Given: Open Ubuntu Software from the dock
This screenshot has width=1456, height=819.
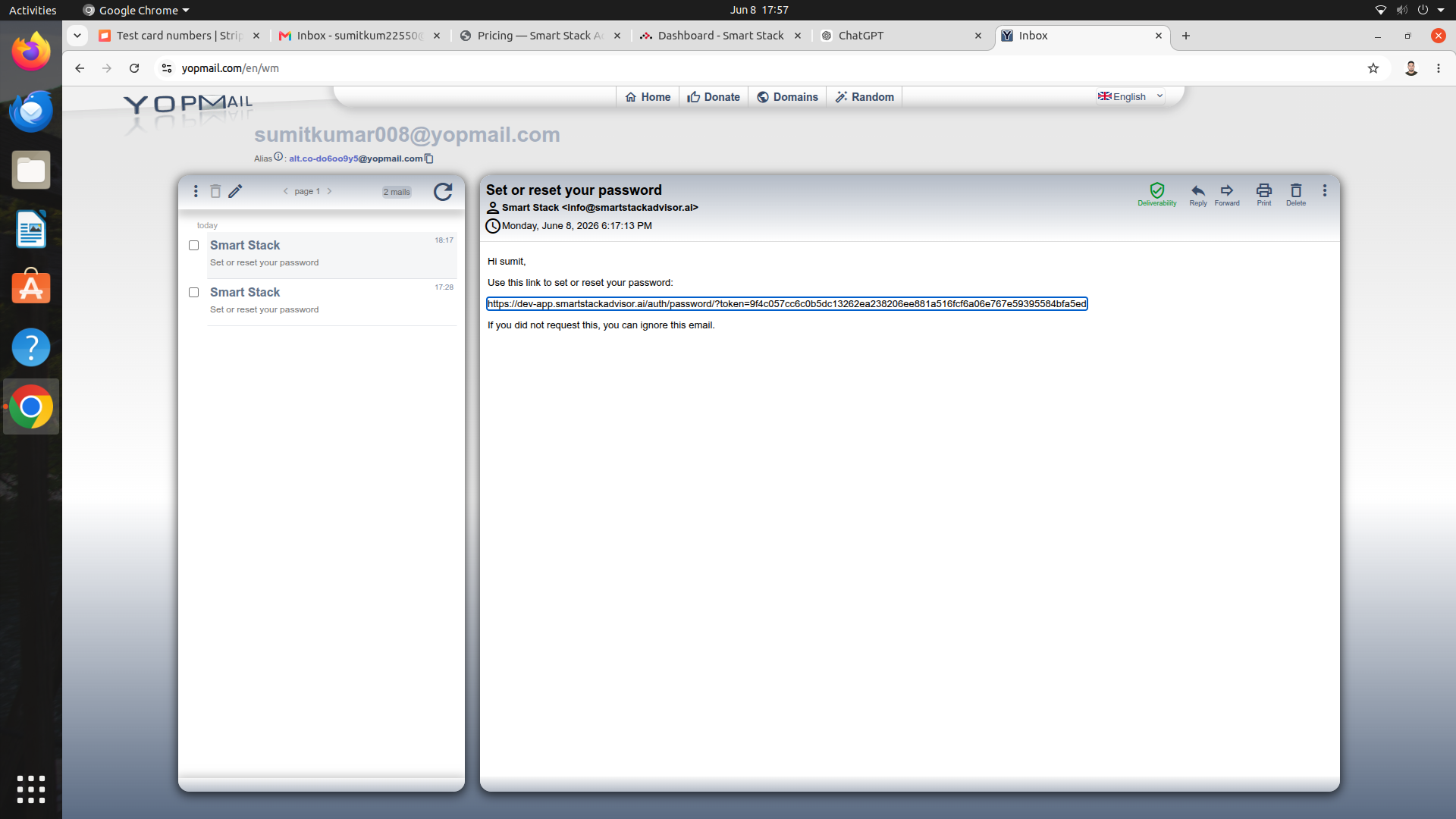Looking at the screenshot, I should coord(31,287).
